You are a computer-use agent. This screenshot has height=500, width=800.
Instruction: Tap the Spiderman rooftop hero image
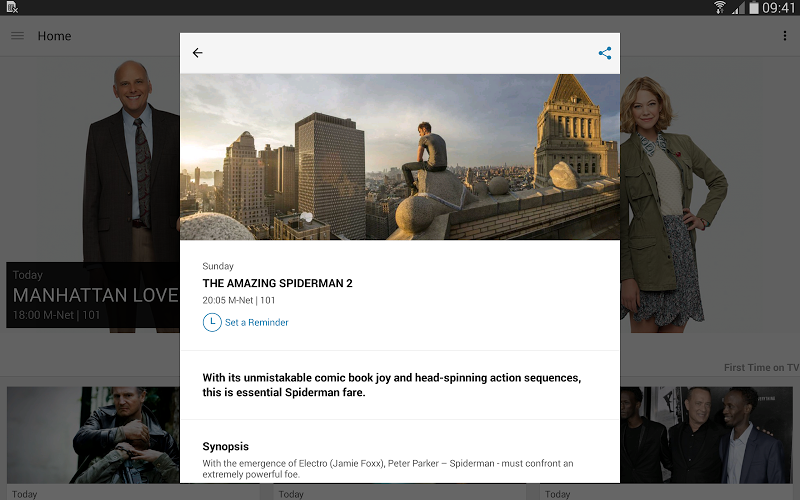tap(400, 156)
